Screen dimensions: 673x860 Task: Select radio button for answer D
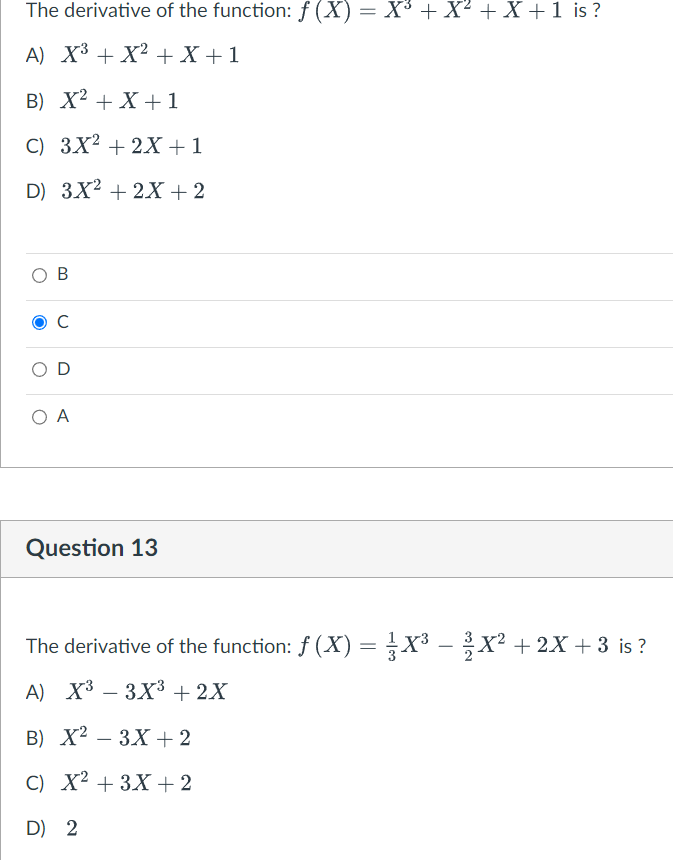(x=39, y=369)
